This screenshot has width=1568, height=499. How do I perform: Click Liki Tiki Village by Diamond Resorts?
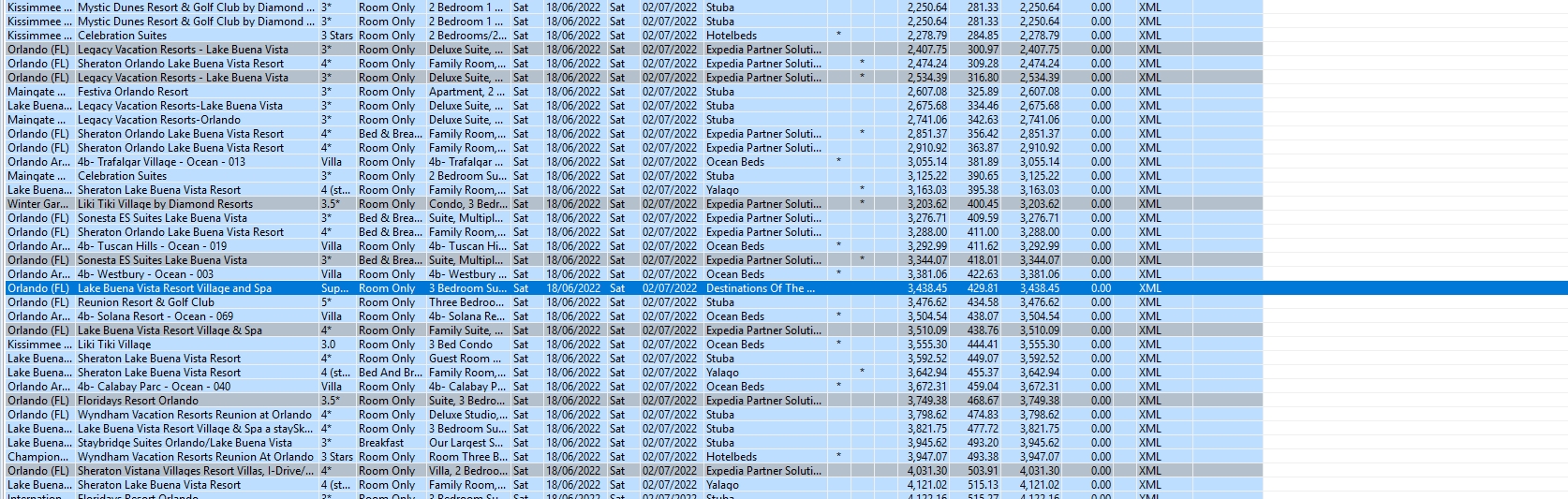coord(165,204)
